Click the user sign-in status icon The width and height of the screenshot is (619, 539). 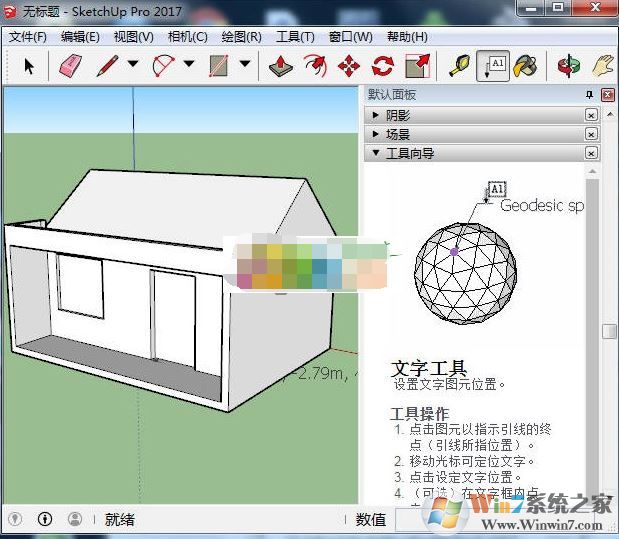pyautogui.click(x=75, y=519)
